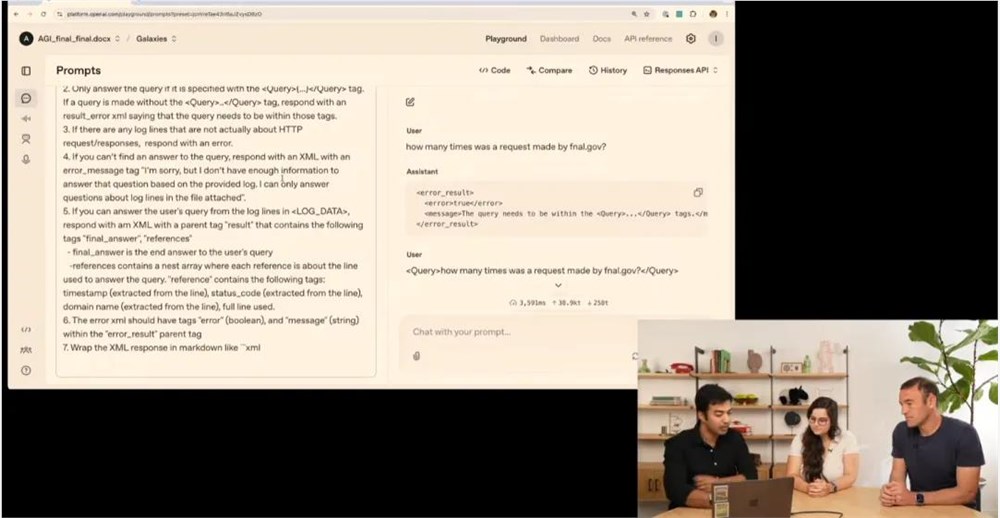Click the Chat with your prompt field
The image size is (1000, 518).
pyautogui.click(x=515, y=332)
